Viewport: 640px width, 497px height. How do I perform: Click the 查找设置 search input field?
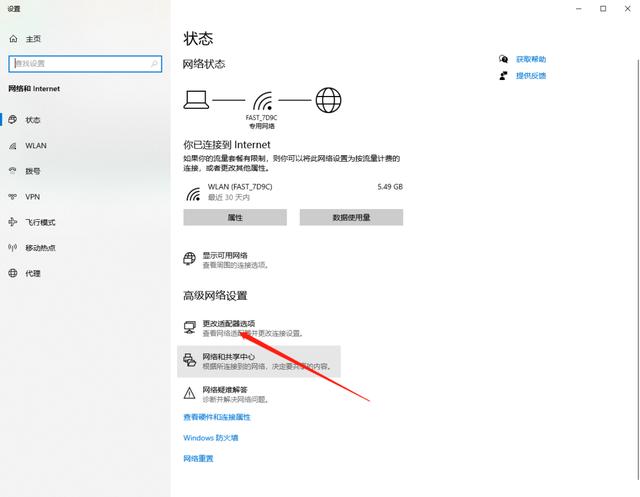80,63
